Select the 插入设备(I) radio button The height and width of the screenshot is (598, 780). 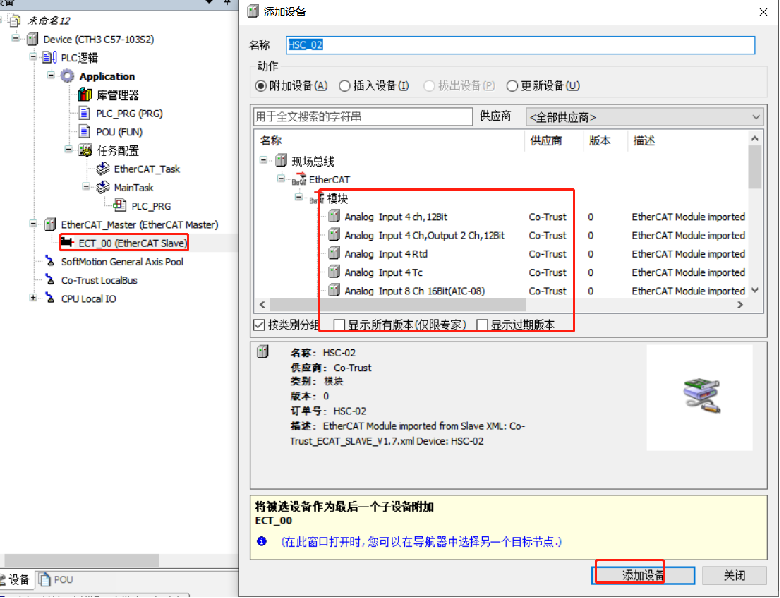(344, 86)
